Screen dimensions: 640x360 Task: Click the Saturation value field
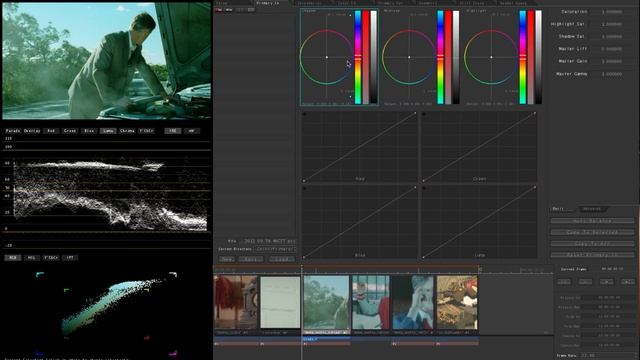611,12
